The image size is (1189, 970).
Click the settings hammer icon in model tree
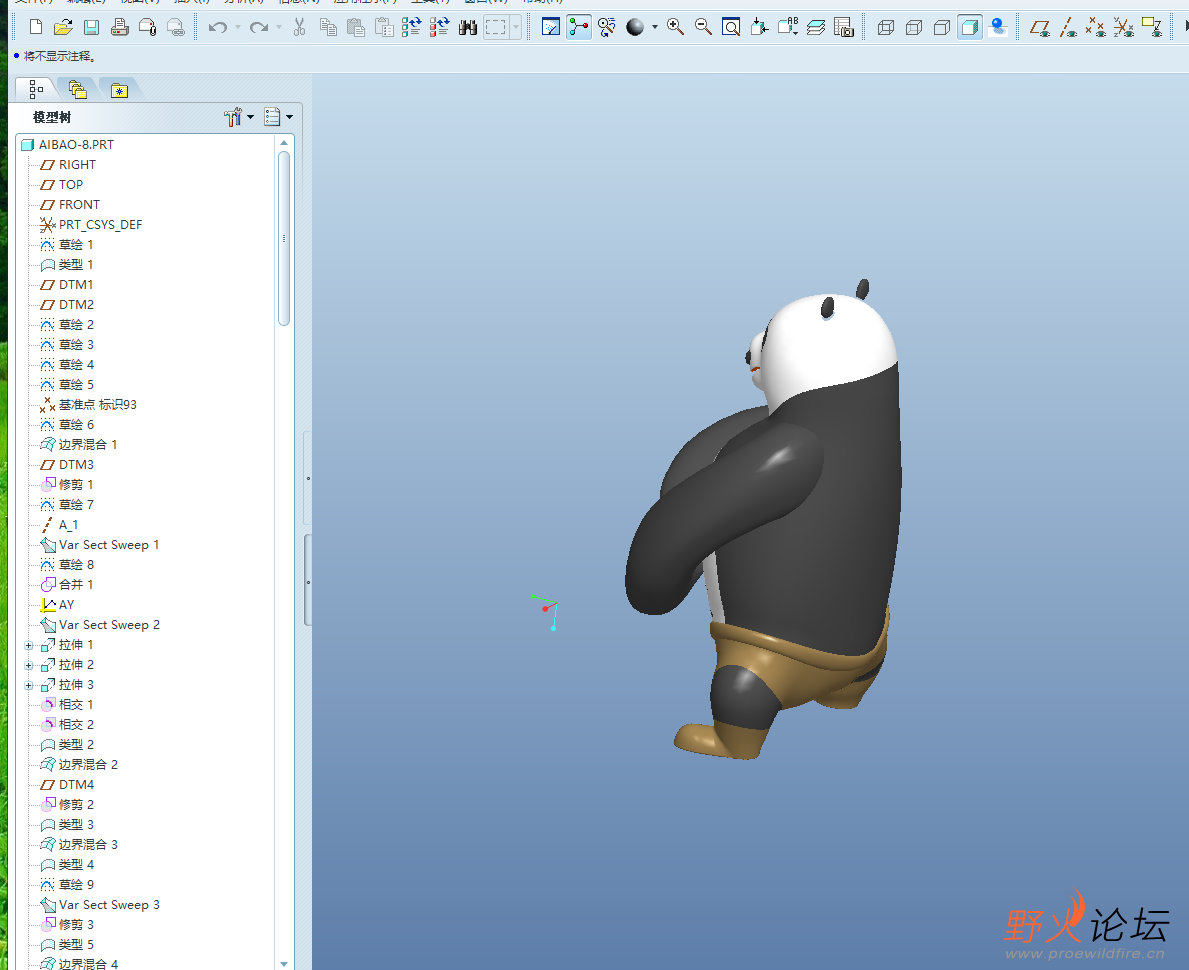tap(233, 117)
